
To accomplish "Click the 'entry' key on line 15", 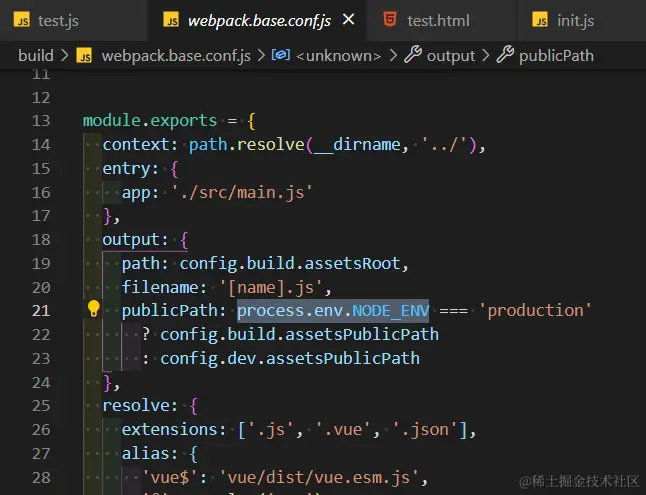I will pyautogui.click(x=126, y=169).
